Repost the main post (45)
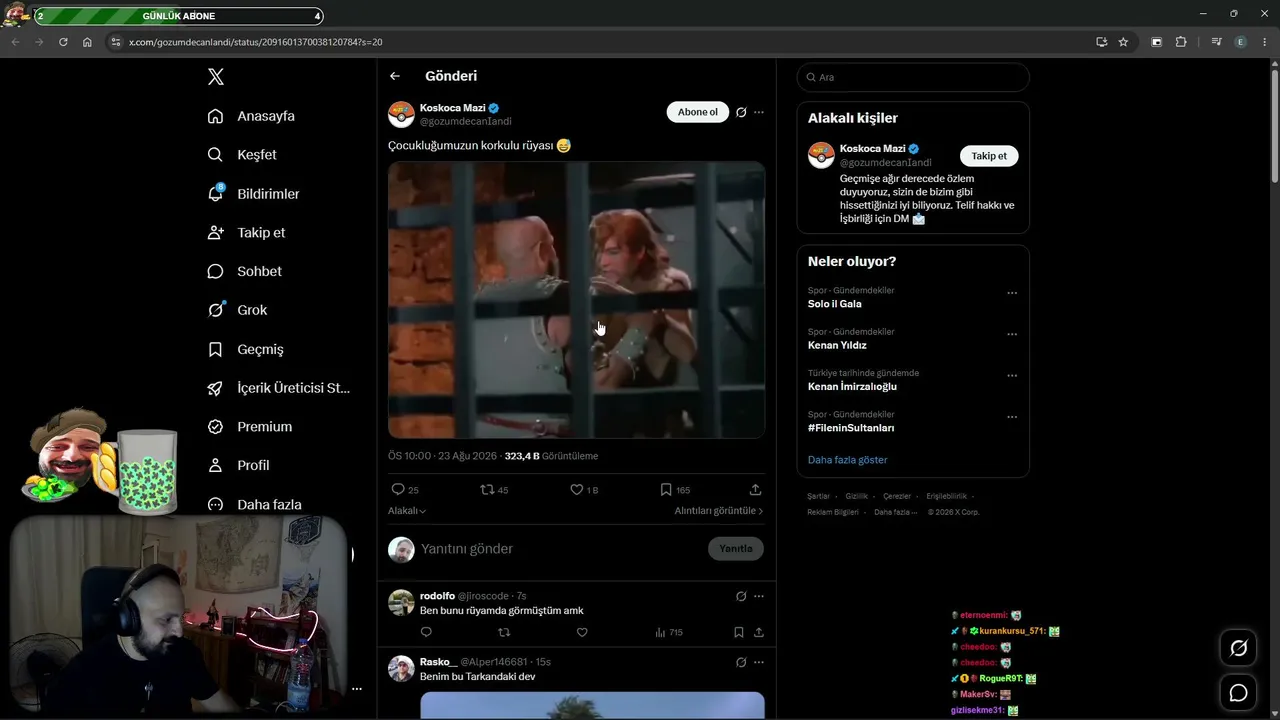1280x720 pixels. pyautogui.click(x=494, y=490)
